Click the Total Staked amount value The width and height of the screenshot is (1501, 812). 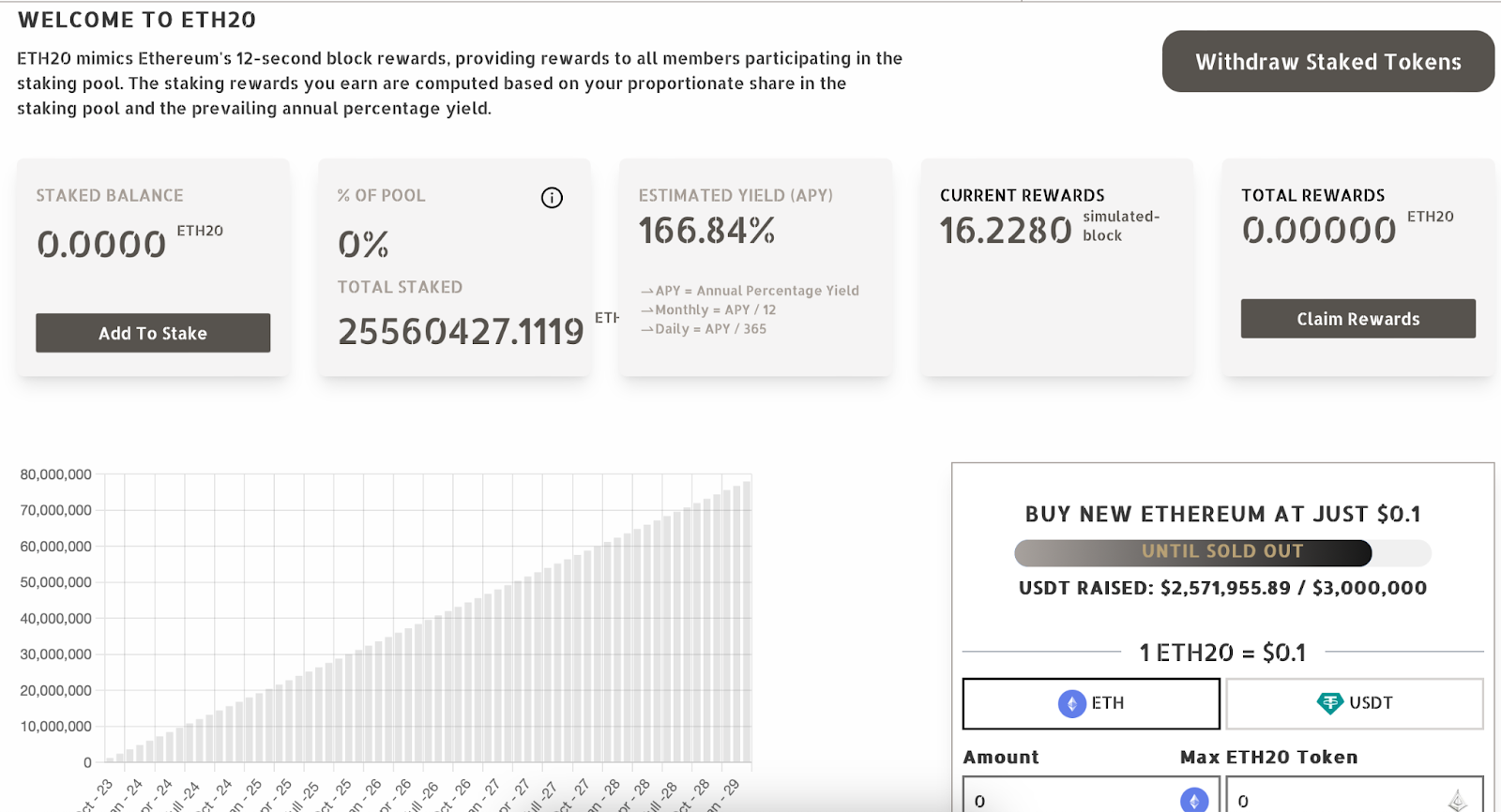pyautogui.click(x=461, y=331)
